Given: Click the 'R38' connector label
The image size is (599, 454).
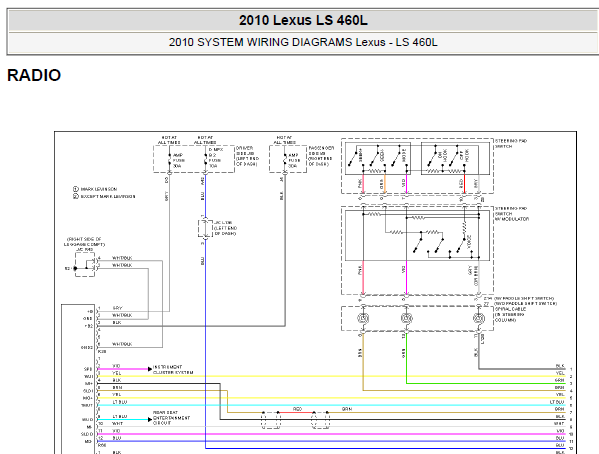Looking at the screenshot, I should tap(102, 351).
